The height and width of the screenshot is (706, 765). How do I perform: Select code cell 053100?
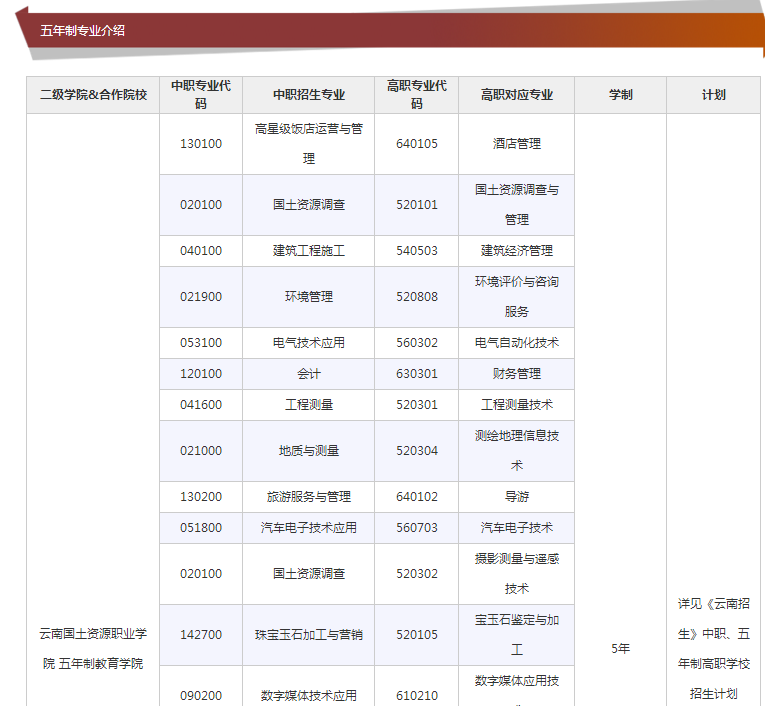(201, 343)
